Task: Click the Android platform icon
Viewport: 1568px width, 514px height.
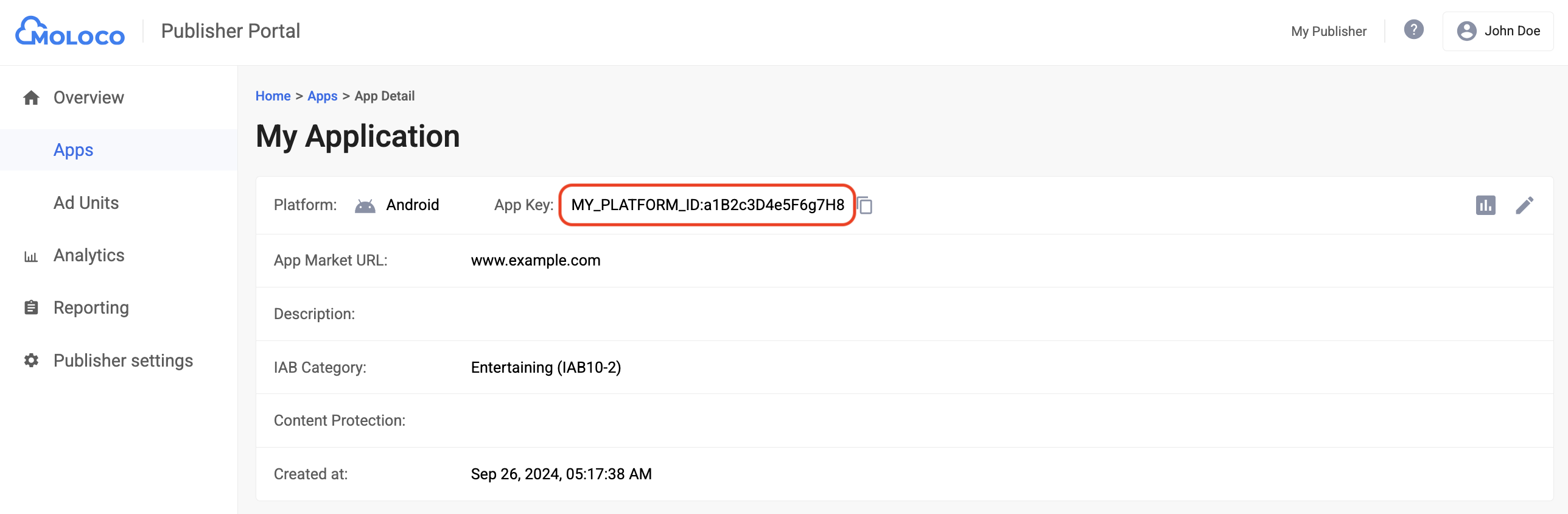Action: tap(365, 206)
